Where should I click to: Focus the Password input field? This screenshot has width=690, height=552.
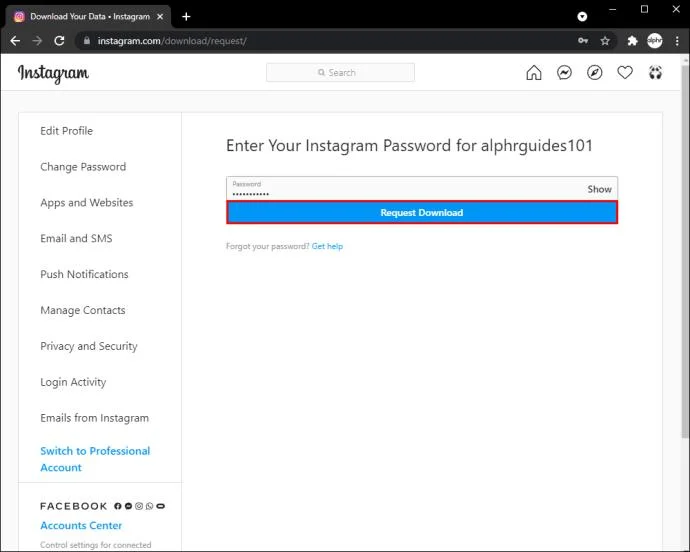(400, 189)
